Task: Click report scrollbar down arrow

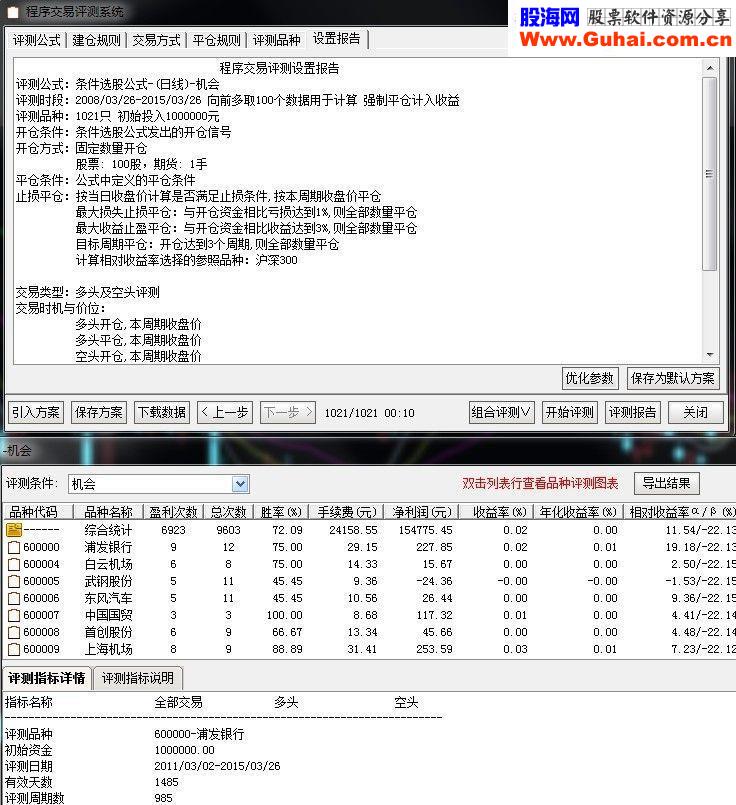Action: click(x=710, y=355)
